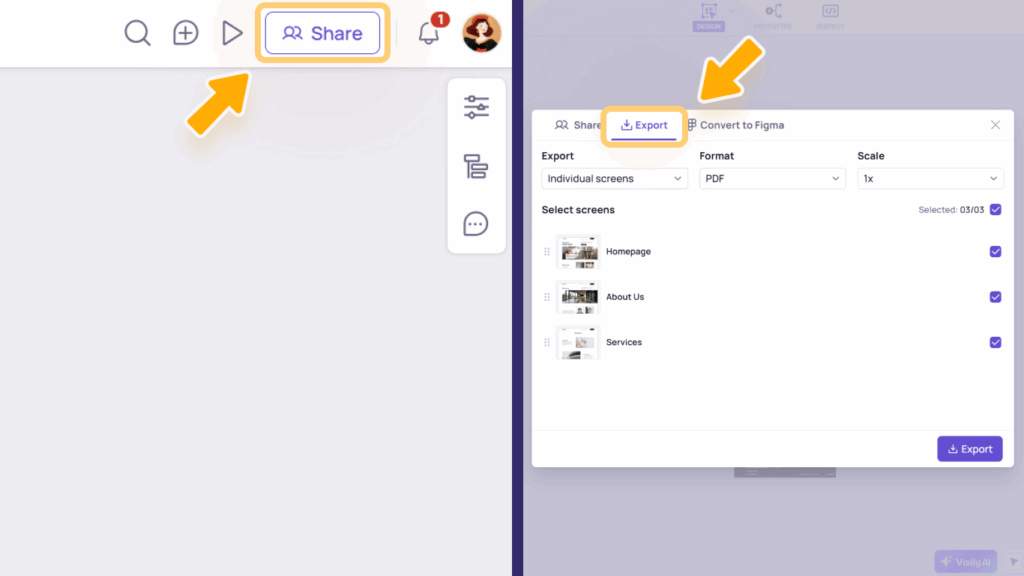Open the 1x scale dropdown
Viewport: 1024px width, 576px height.
click(930, 178)
